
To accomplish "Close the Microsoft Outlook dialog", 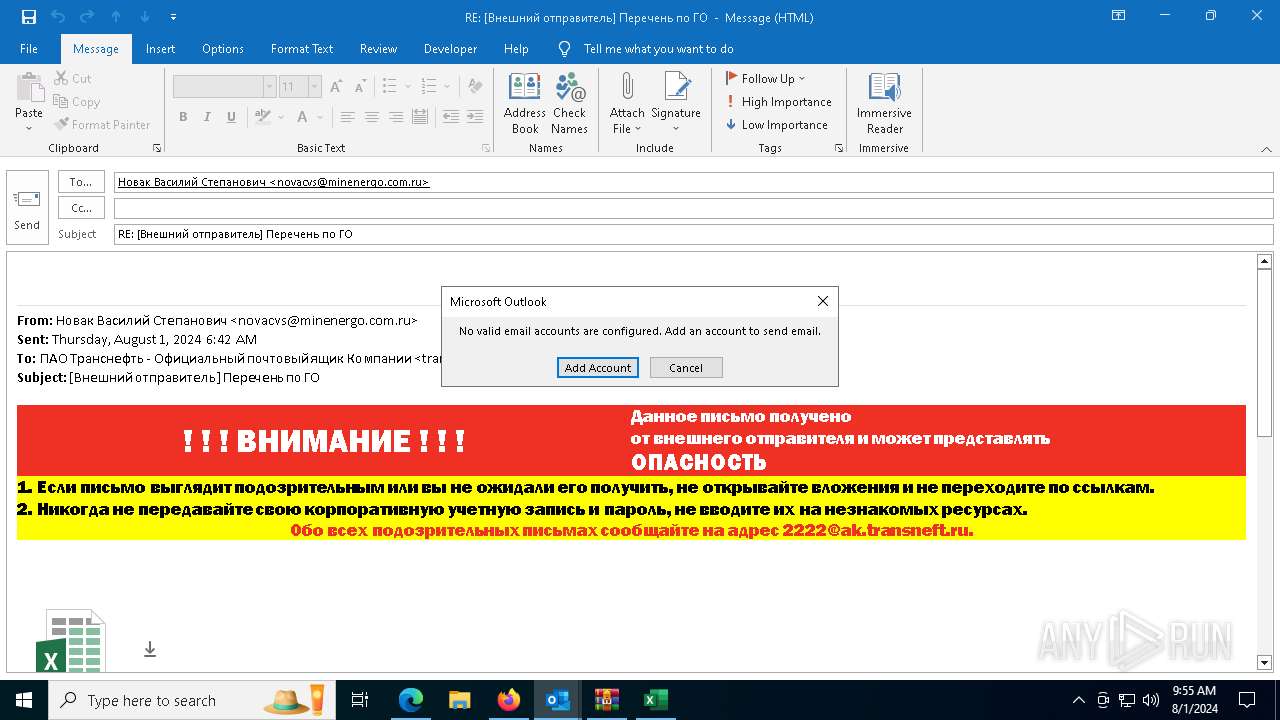I will click(822, 301).
